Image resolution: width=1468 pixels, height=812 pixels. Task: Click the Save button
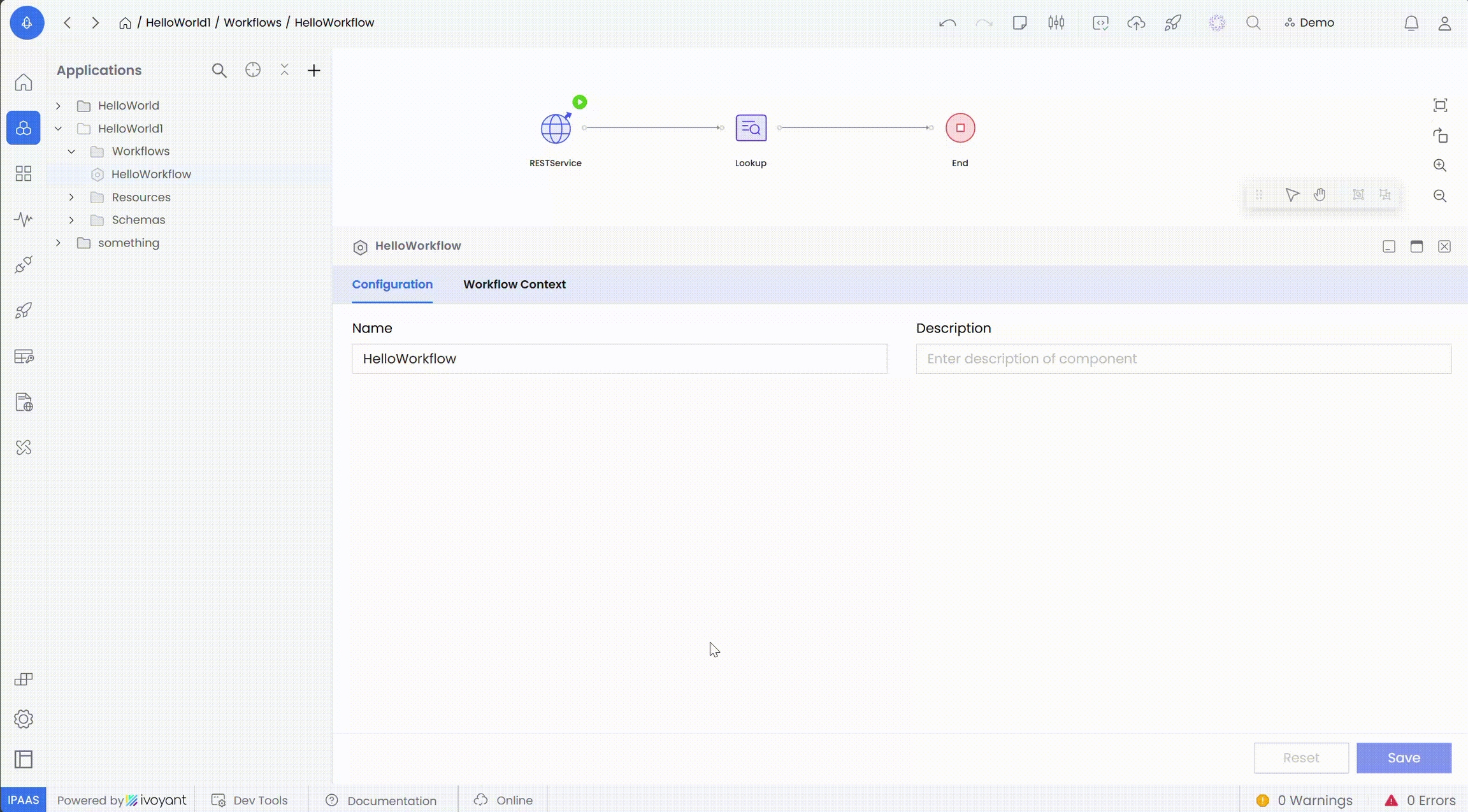(x=1404, y=758)
